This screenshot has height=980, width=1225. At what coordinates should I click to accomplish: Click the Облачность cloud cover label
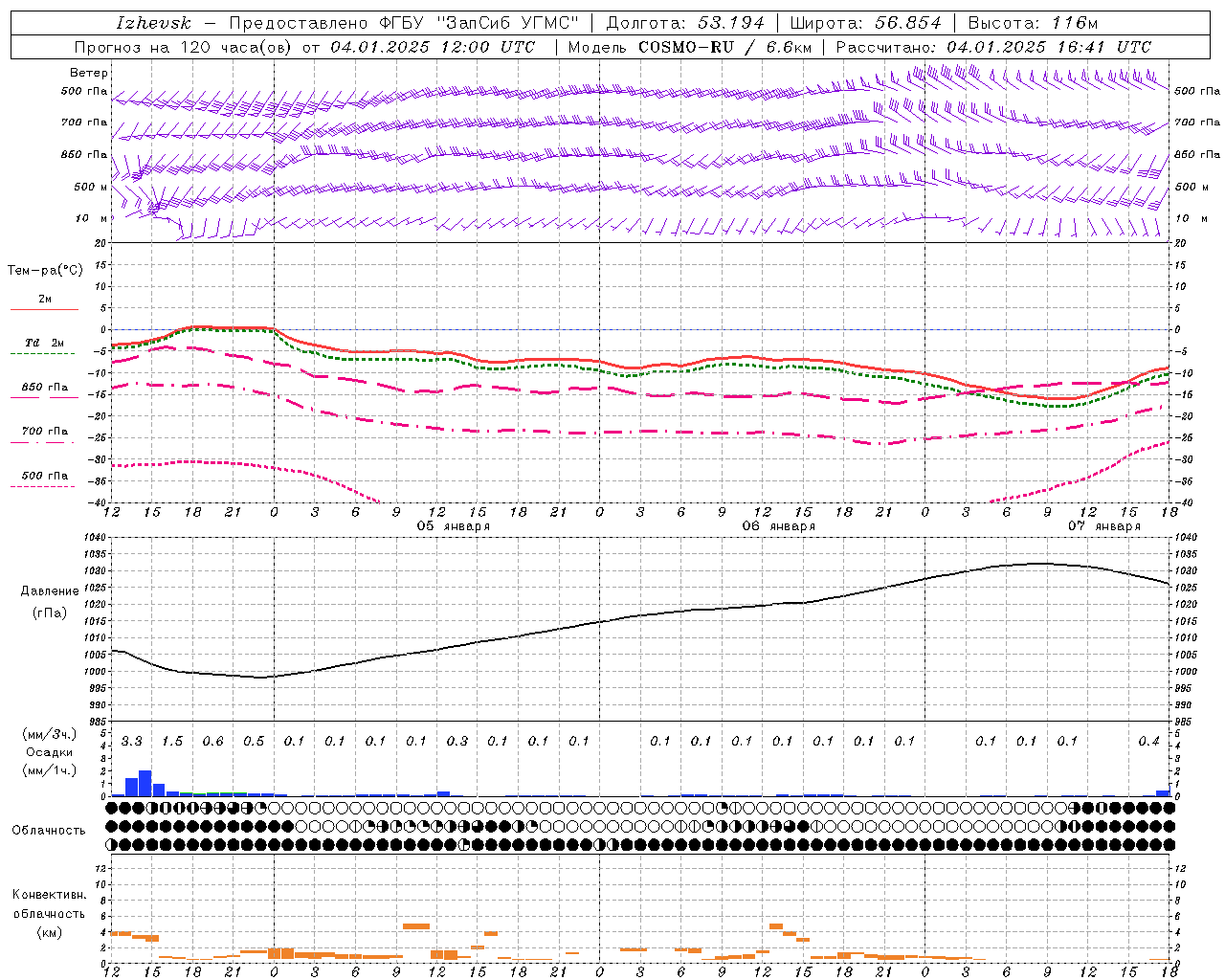(48, 831)
